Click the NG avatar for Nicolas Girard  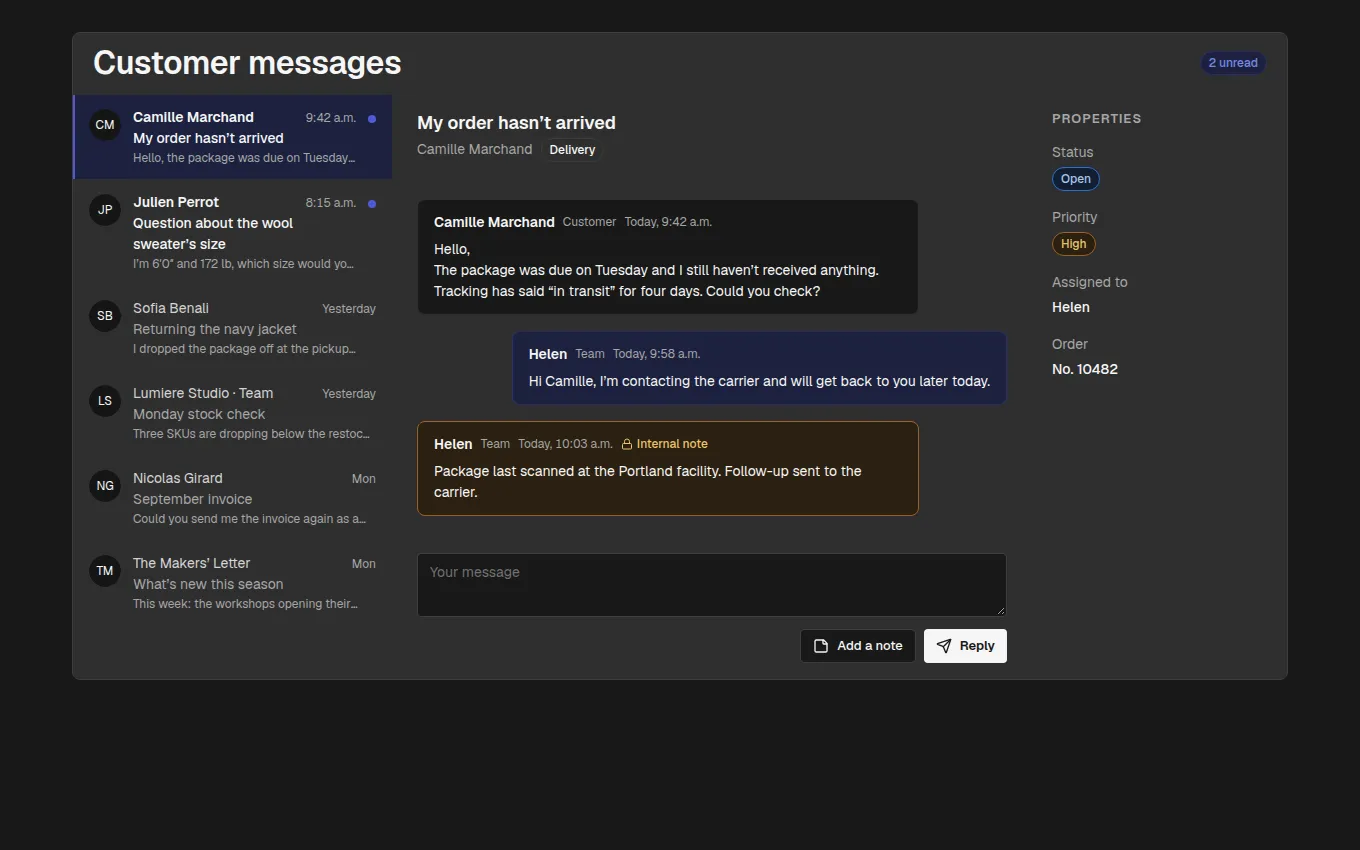pos(105,486)
